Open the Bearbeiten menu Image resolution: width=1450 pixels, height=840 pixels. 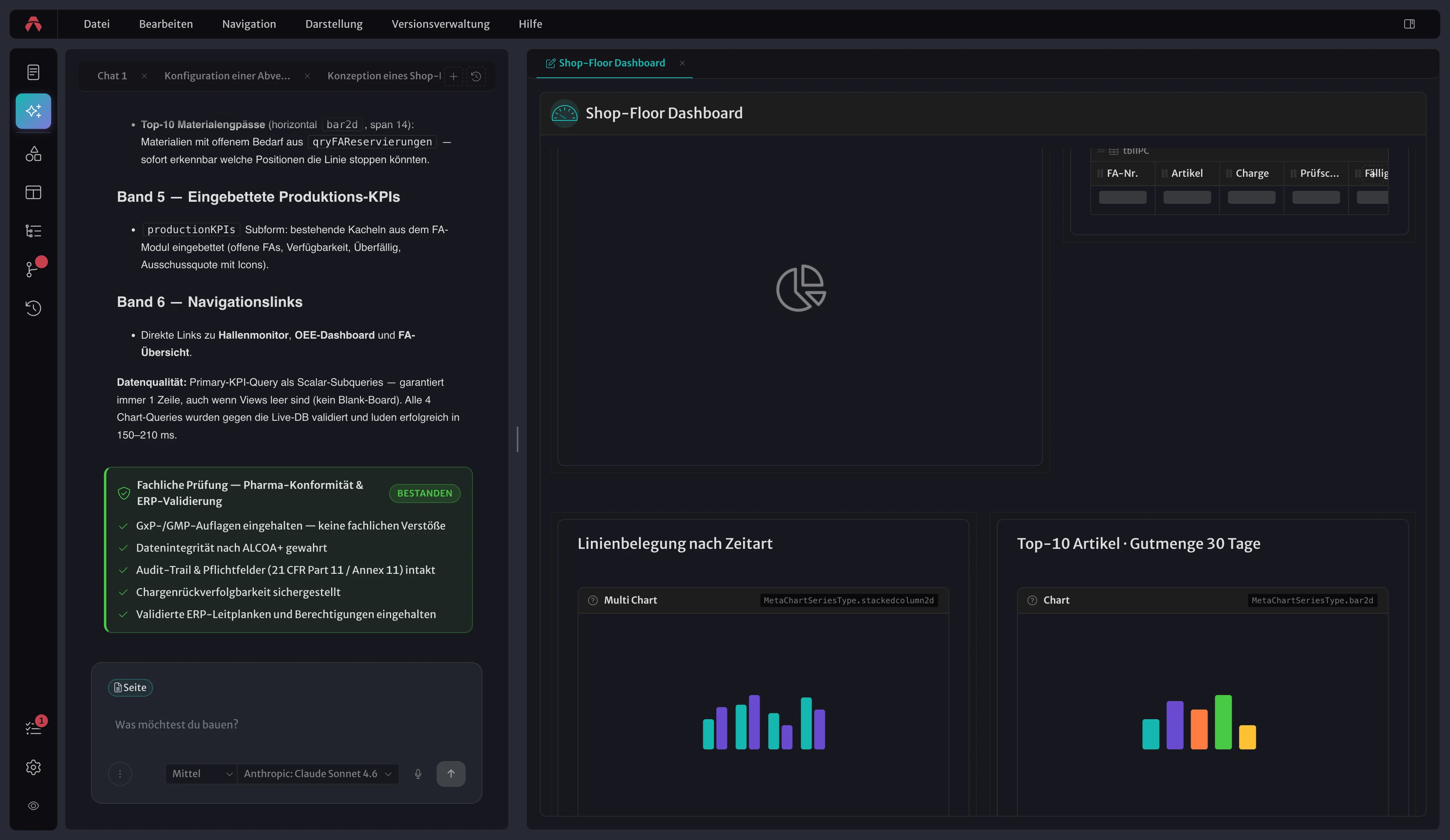[x=166, y=24]
